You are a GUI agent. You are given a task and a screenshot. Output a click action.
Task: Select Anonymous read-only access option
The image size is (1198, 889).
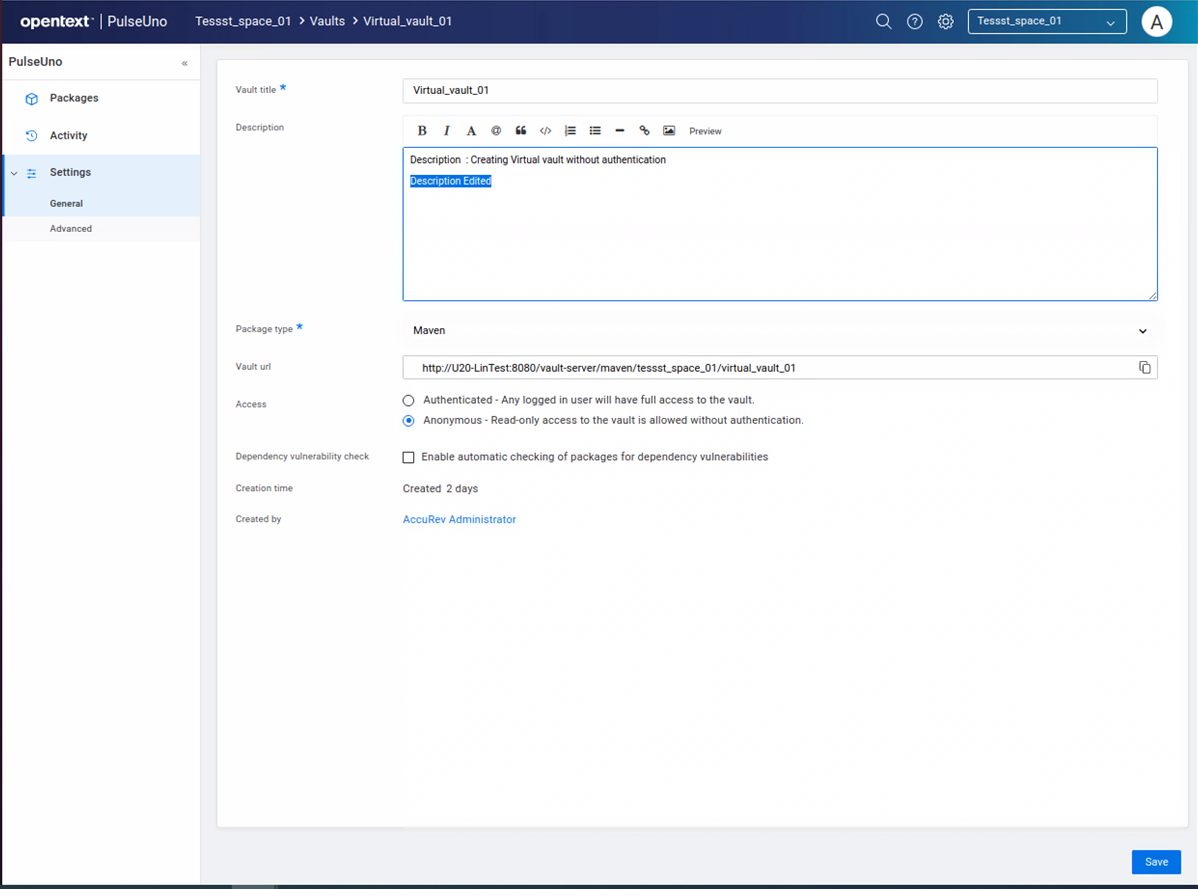point(408,421)
